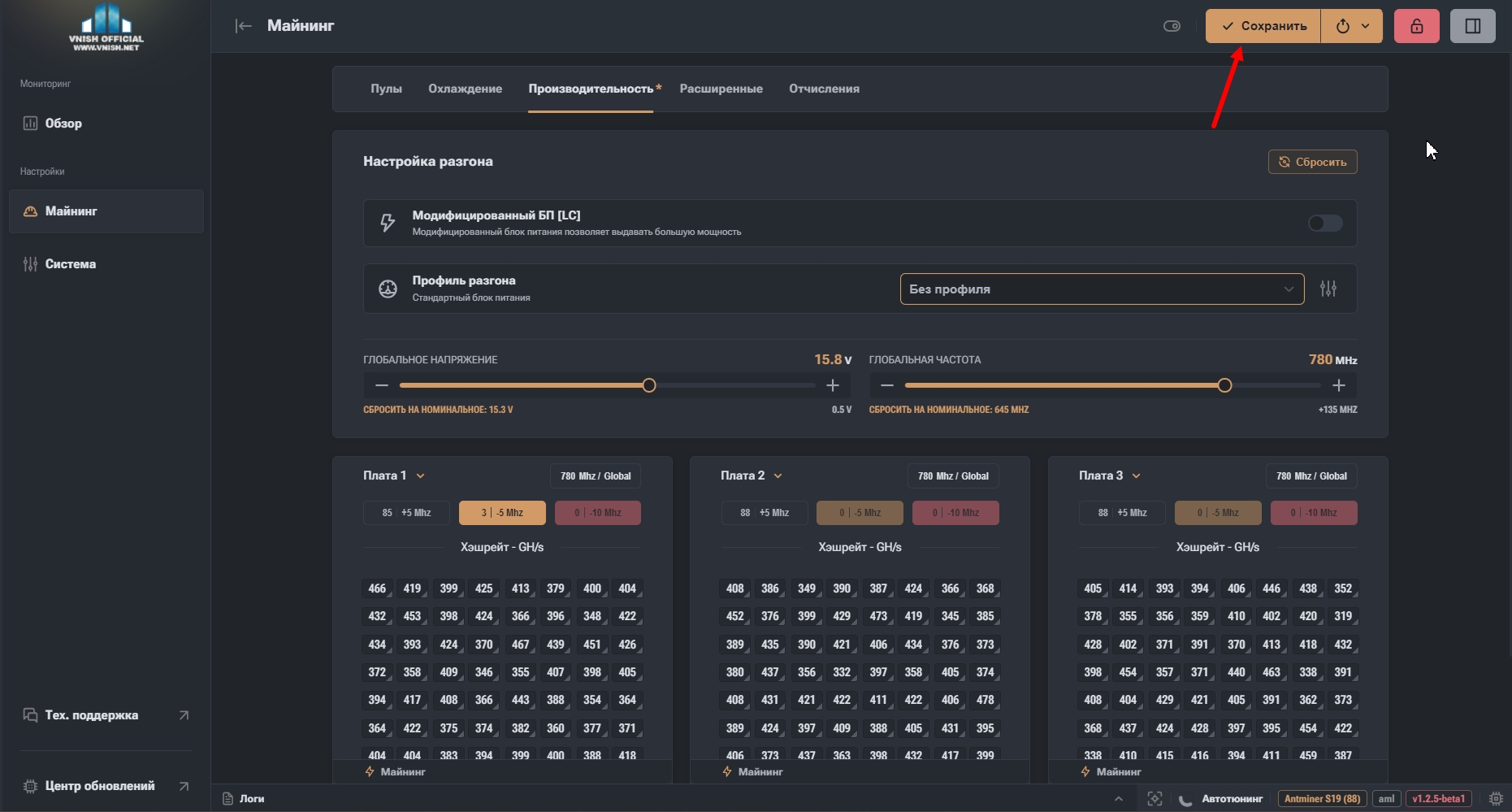This screenshot has width=1512, height=812.
Task: Select Плата 2 -5 Mhz filter
Action: click(x=860, y=513)
